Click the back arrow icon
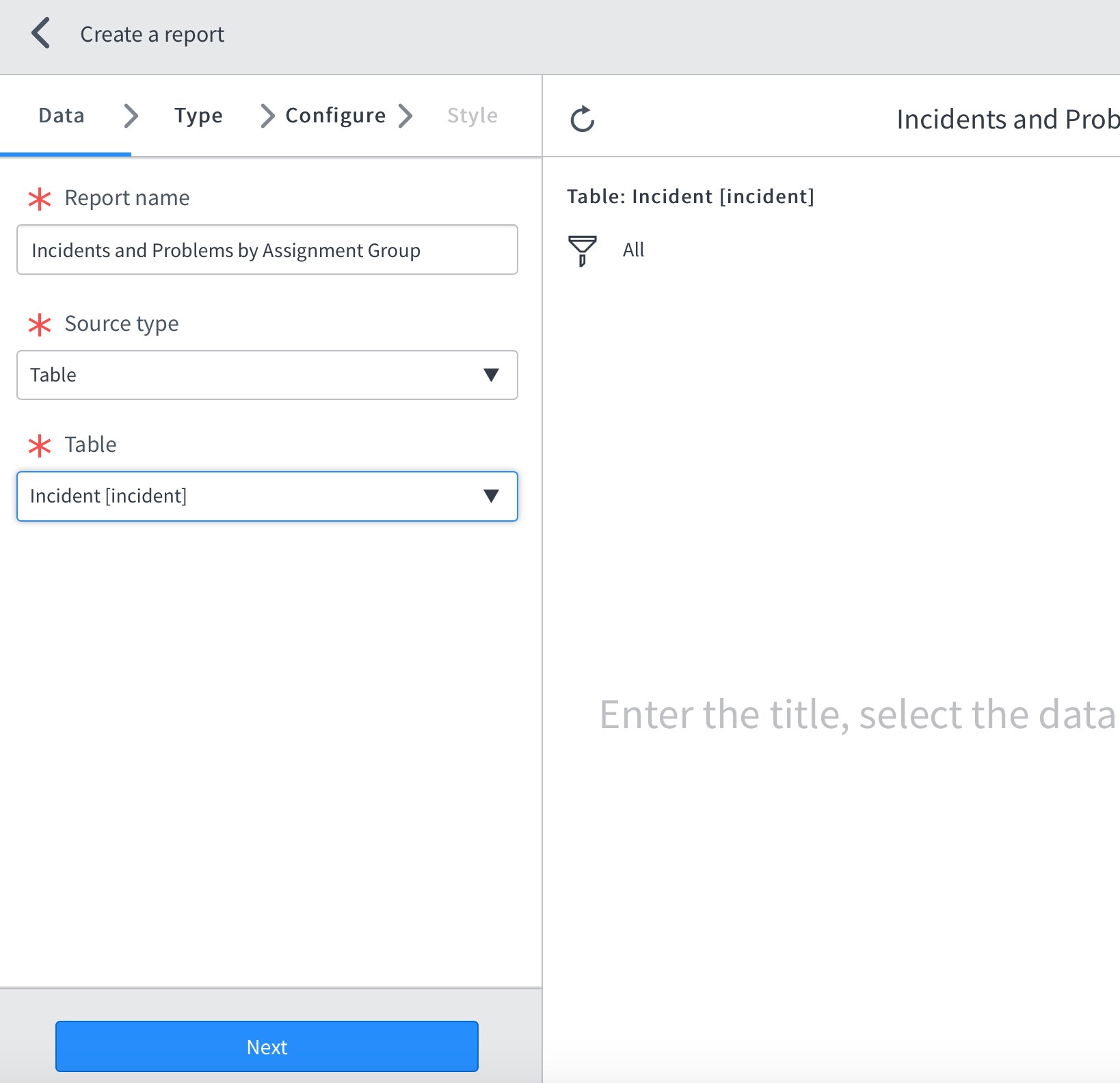The height and width of the screenshot is (1083, 1120). click(x=41, y=34)
